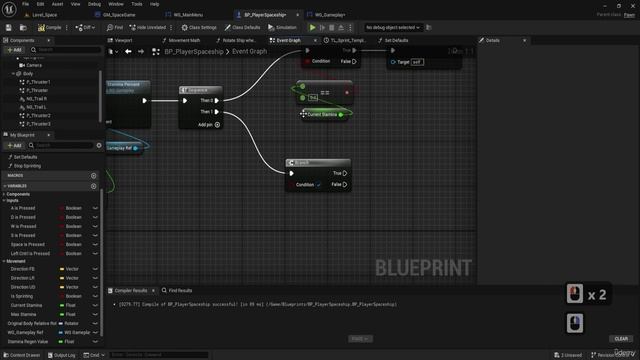The width and height of the screenshot is (640, 360).
Task: Save the current blueprint asset
Action: [x=9, y=28]
